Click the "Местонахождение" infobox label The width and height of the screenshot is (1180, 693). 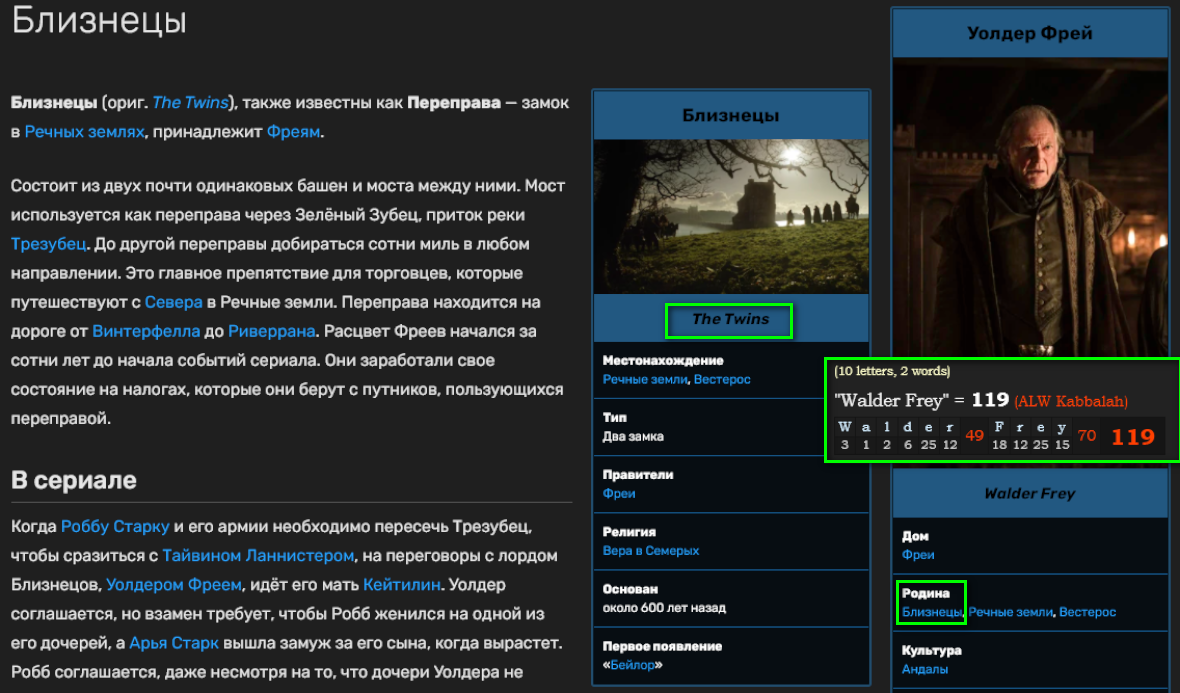tap(663, 360)
